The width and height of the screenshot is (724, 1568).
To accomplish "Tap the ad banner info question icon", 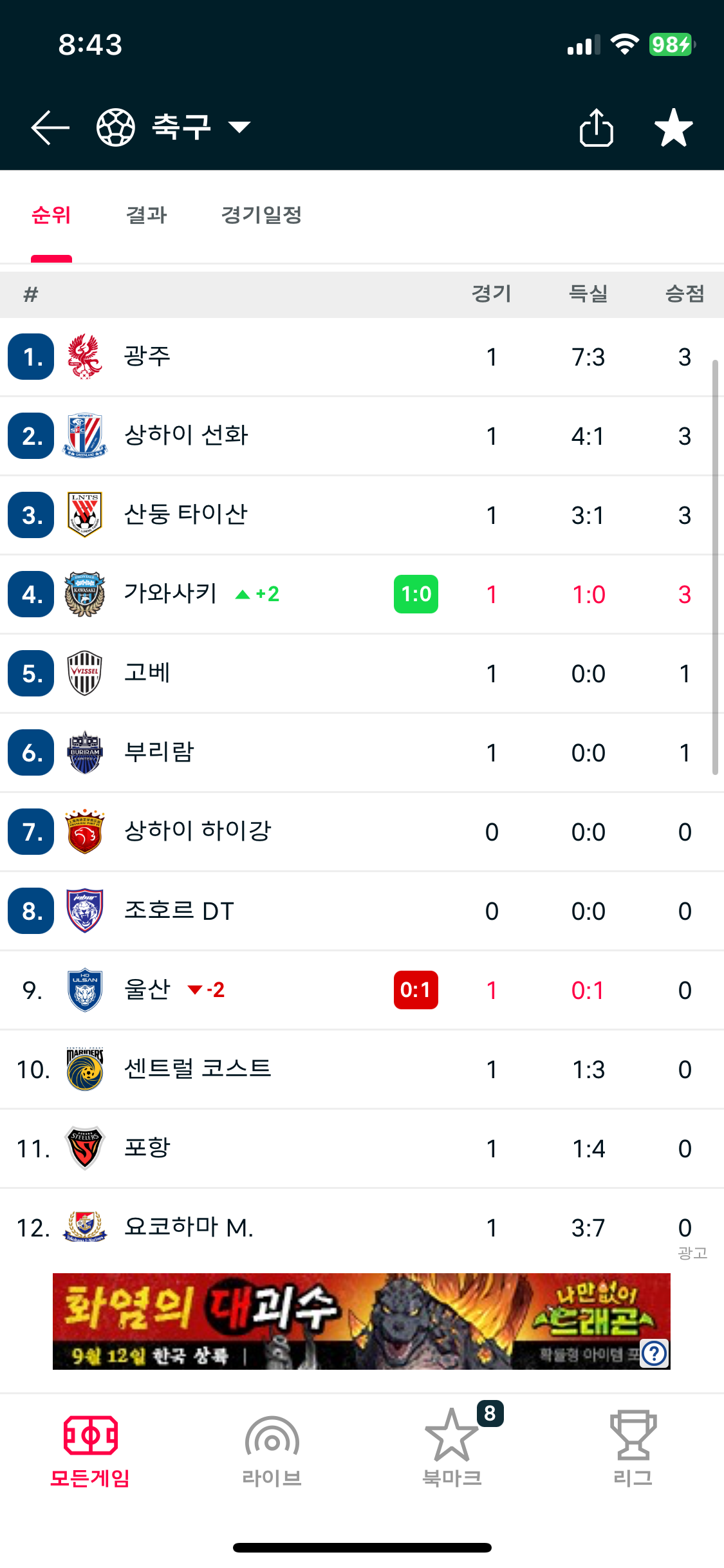I will [x=654, y=1353].
